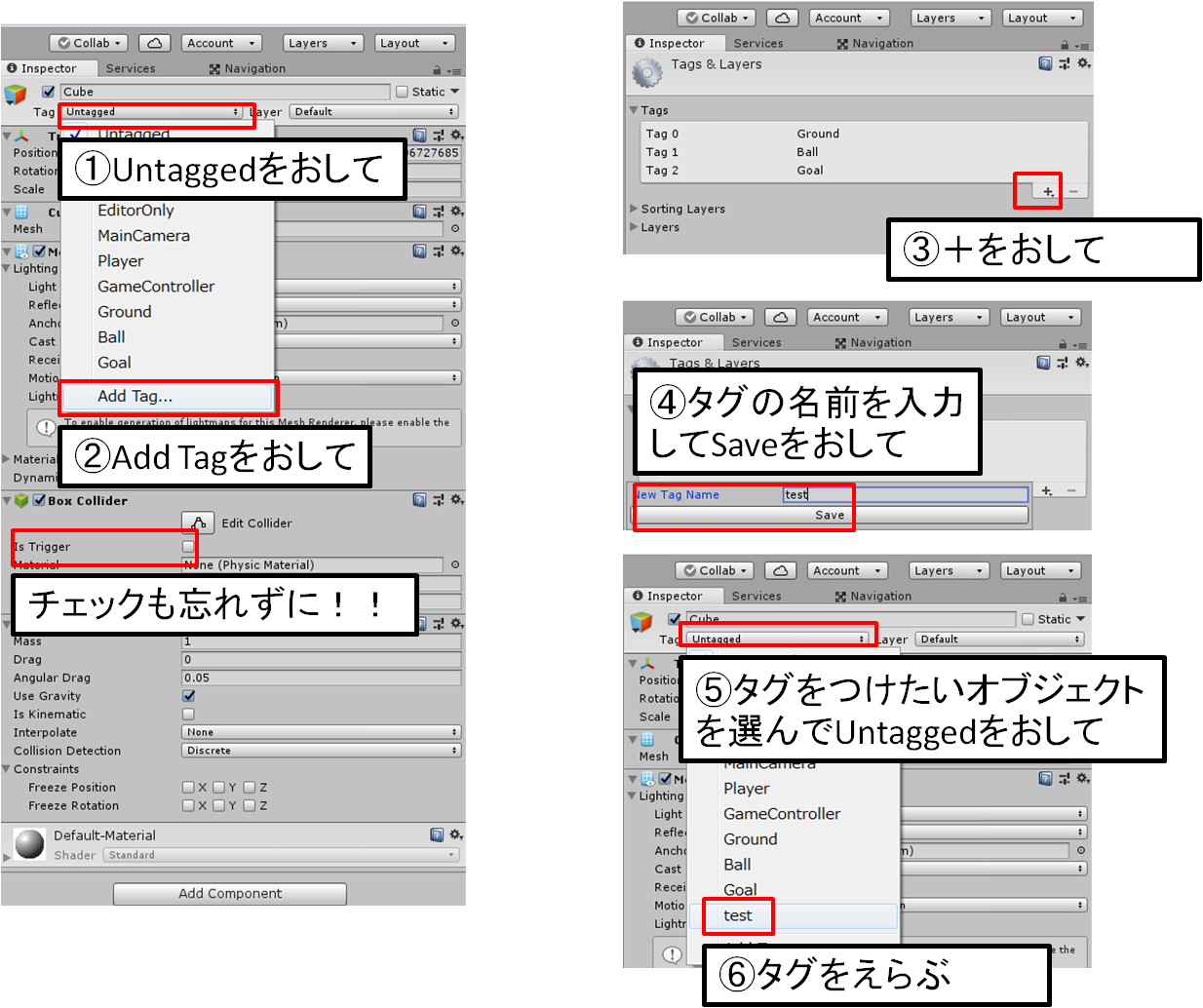Click the Transform component preset icon
The image size is (1203, 1008).
[x=439, y=134]
